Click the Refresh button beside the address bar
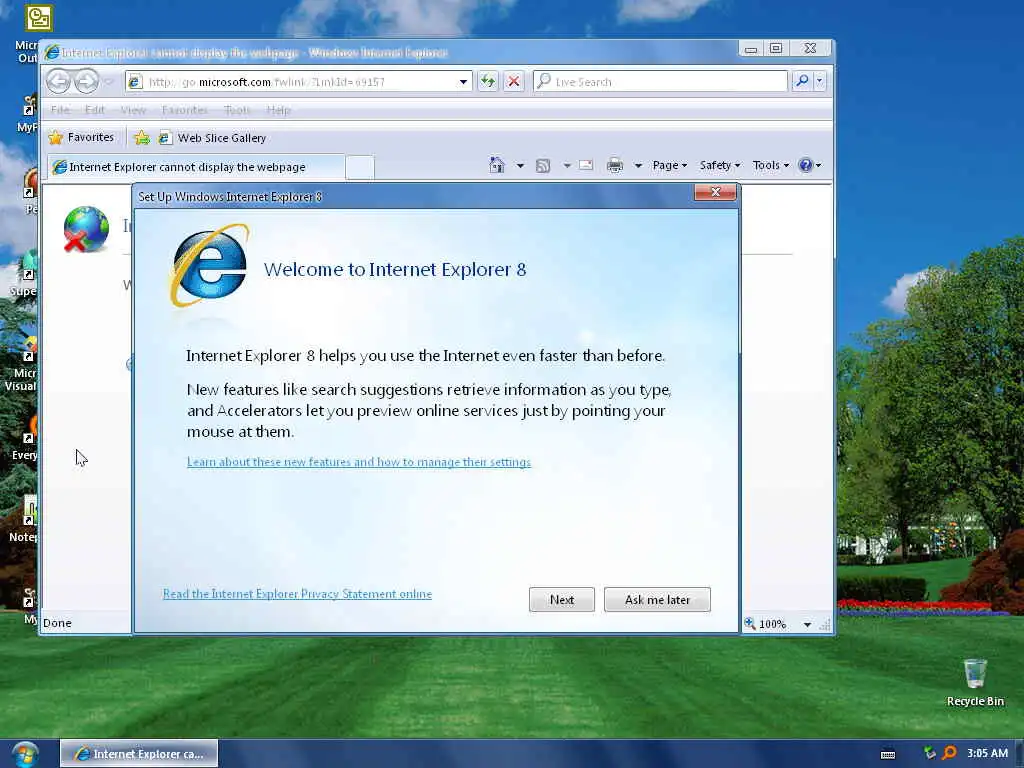The height and width of the screenshot is (768, 1024). click(x=488, y=82)
